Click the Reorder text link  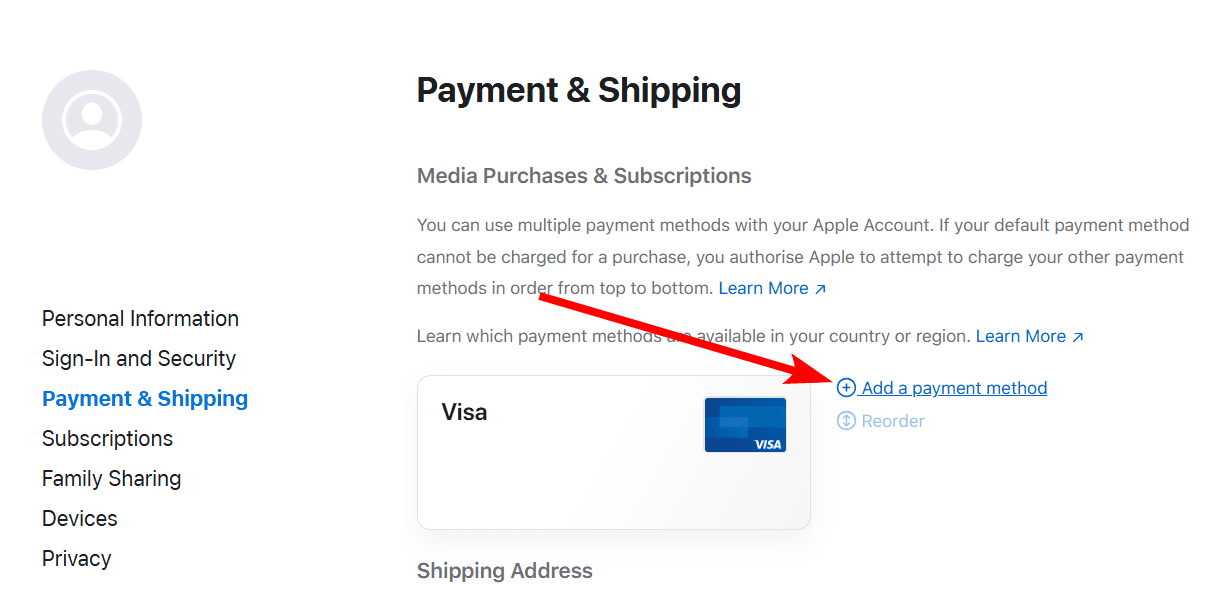[893, 421]
